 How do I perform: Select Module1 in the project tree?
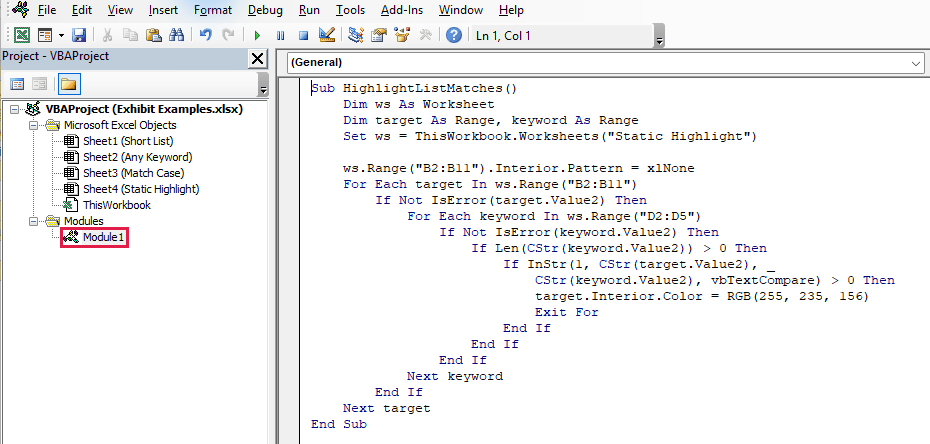104,237
